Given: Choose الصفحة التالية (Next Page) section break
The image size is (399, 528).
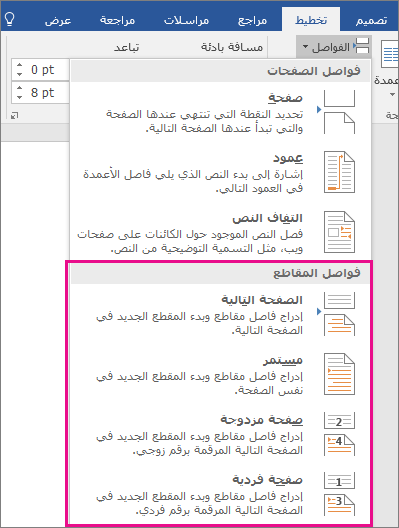Looking at the screenshot, I should 221,315.
